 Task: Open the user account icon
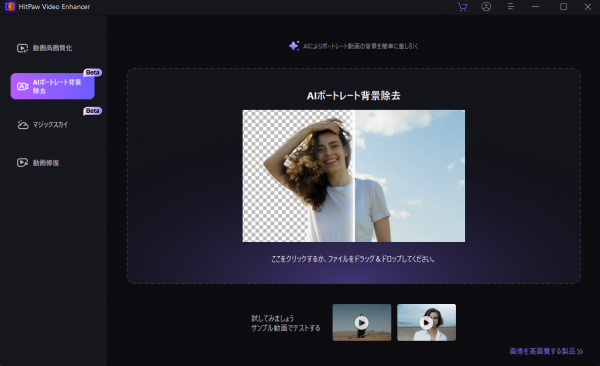point(486,7)
